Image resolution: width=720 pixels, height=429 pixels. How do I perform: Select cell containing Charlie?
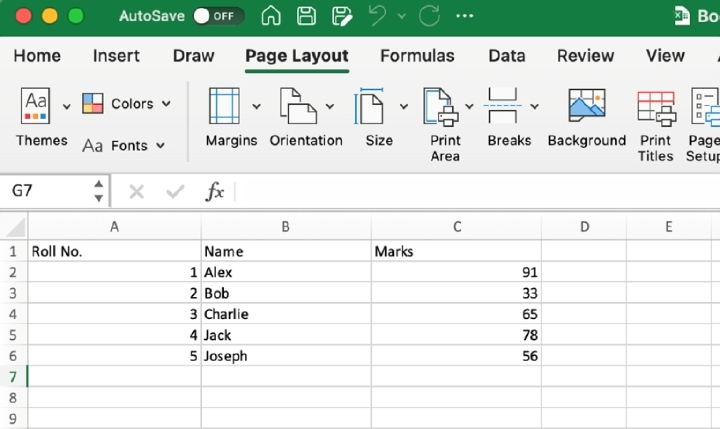[285, 314]
